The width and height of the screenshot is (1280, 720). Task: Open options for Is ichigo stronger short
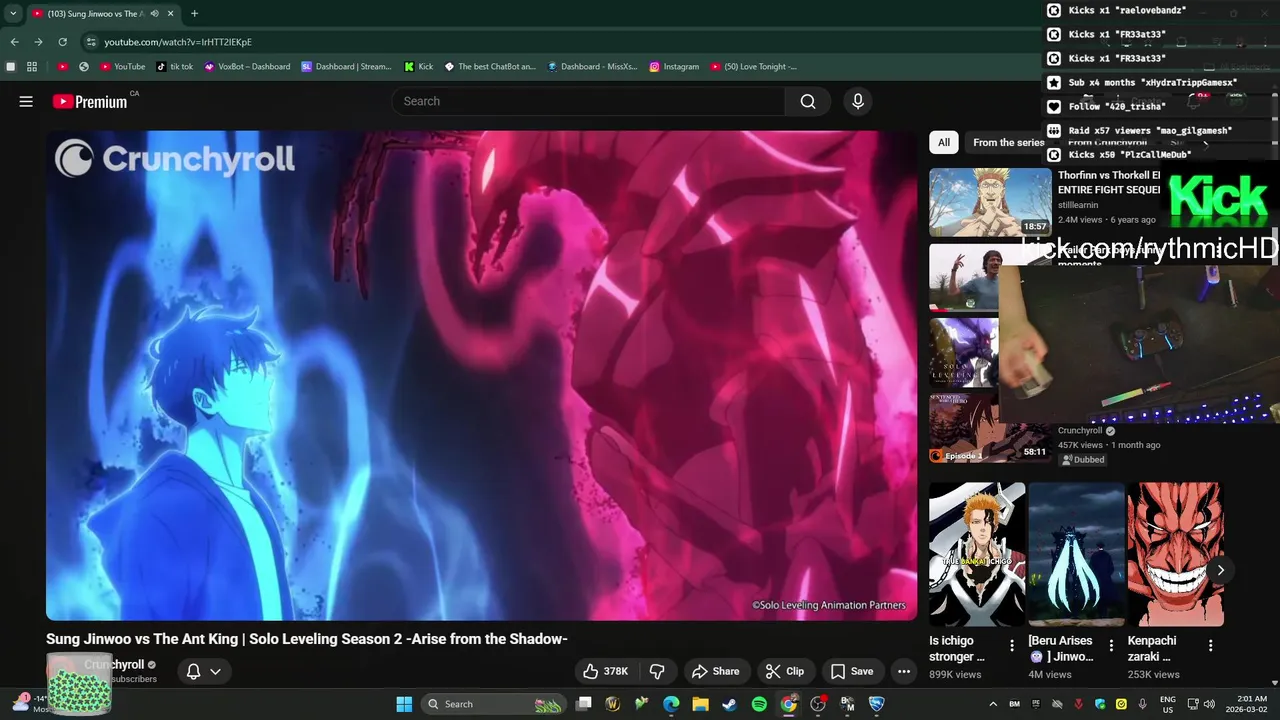[x=1012, y=646]
